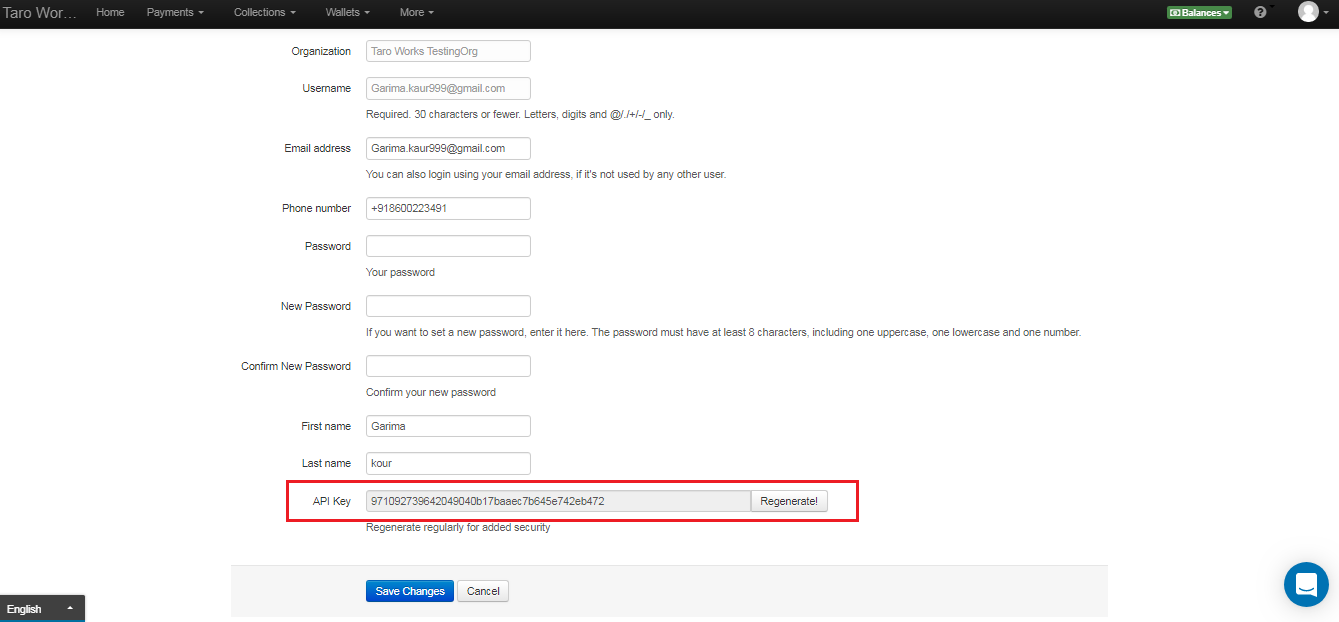
Task: Open the English language selector
Action: tap(41, 609)
